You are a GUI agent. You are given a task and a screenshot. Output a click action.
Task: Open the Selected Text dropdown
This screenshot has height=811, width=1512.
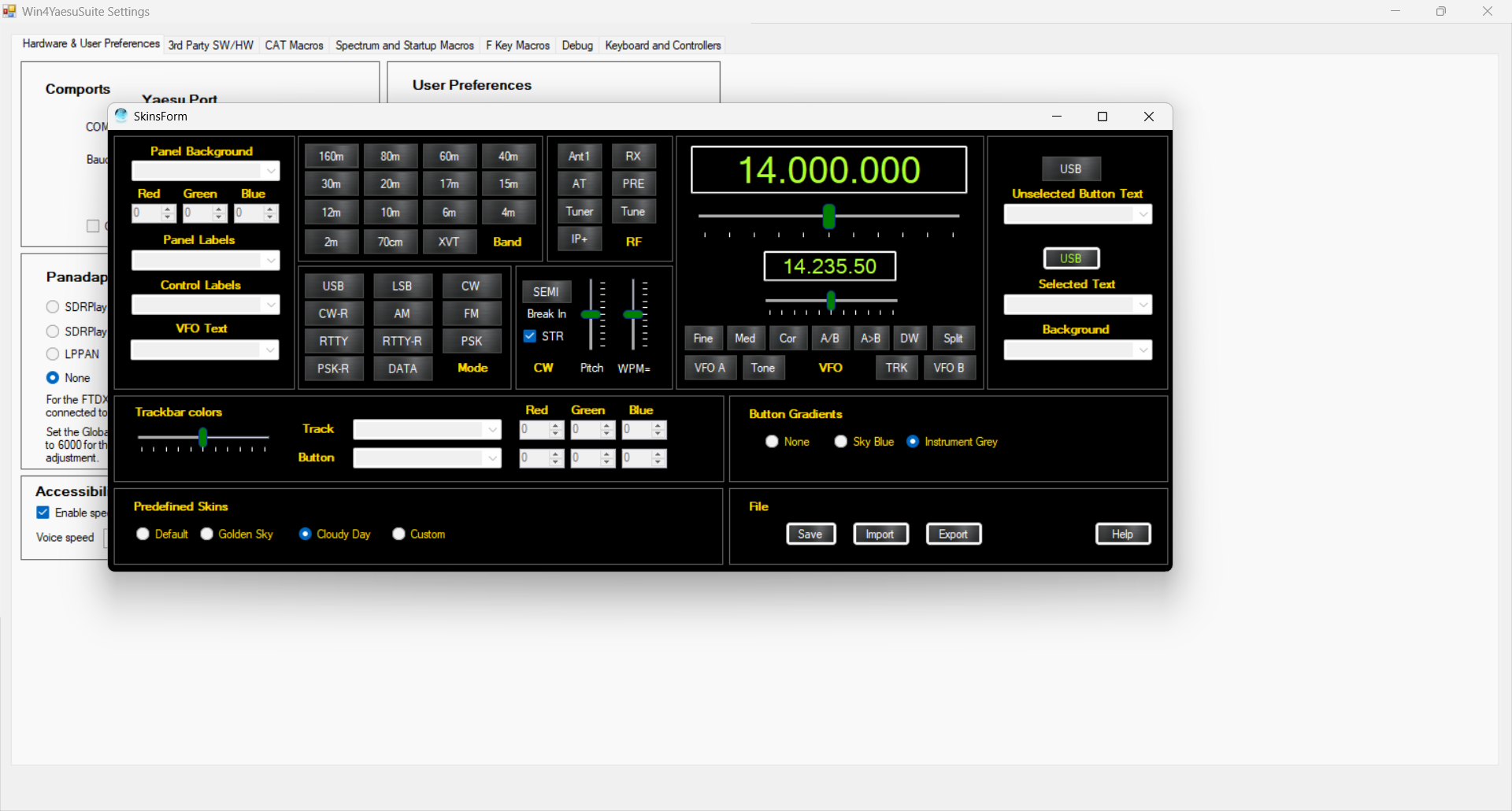pyautogui.click(x=1078, y=305)
